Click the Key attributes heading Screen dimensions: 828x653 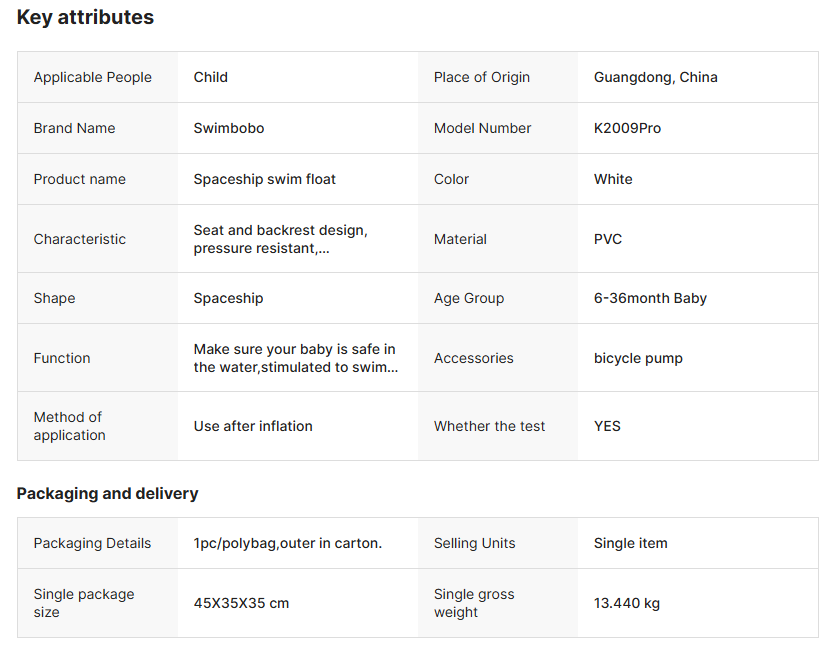pos(85,17)
